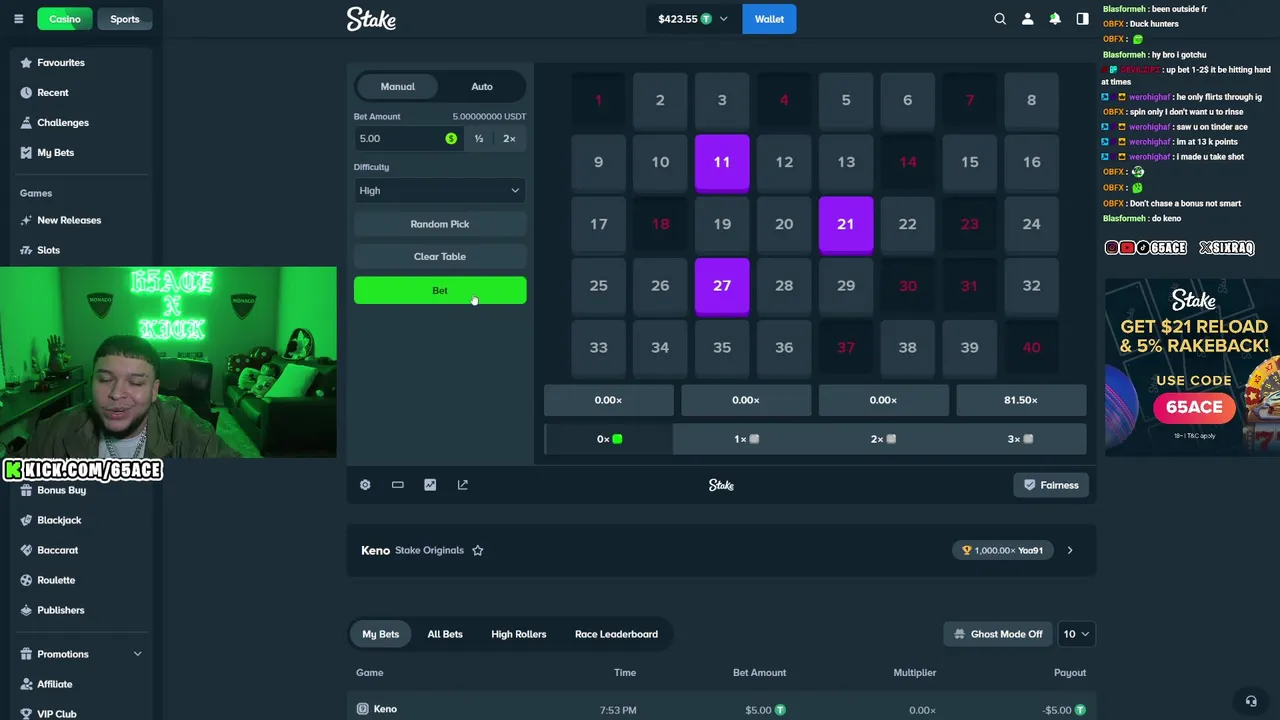Halve the bet amount with ½
The height and width of the screenshot is (720, 1280).
(479, 139)
